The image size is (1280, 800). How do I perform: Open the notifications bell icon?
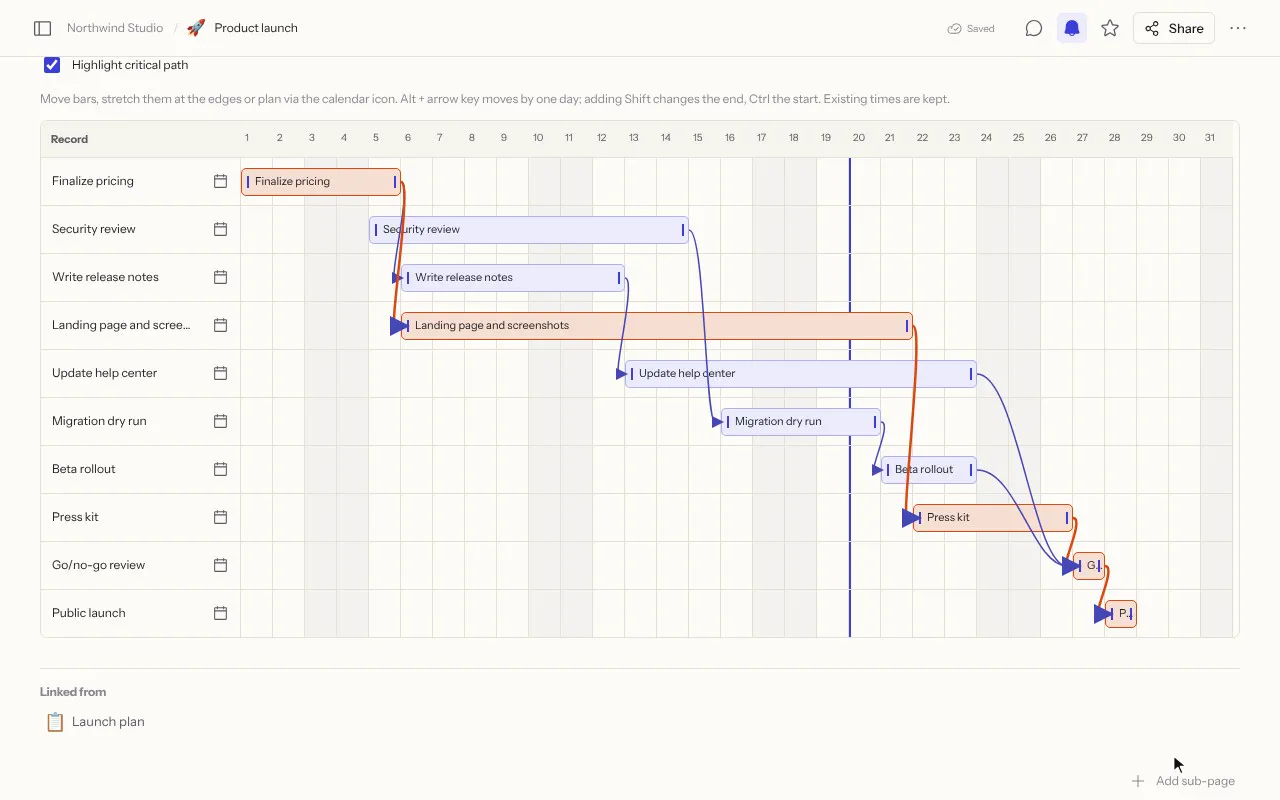(1072, 28)
